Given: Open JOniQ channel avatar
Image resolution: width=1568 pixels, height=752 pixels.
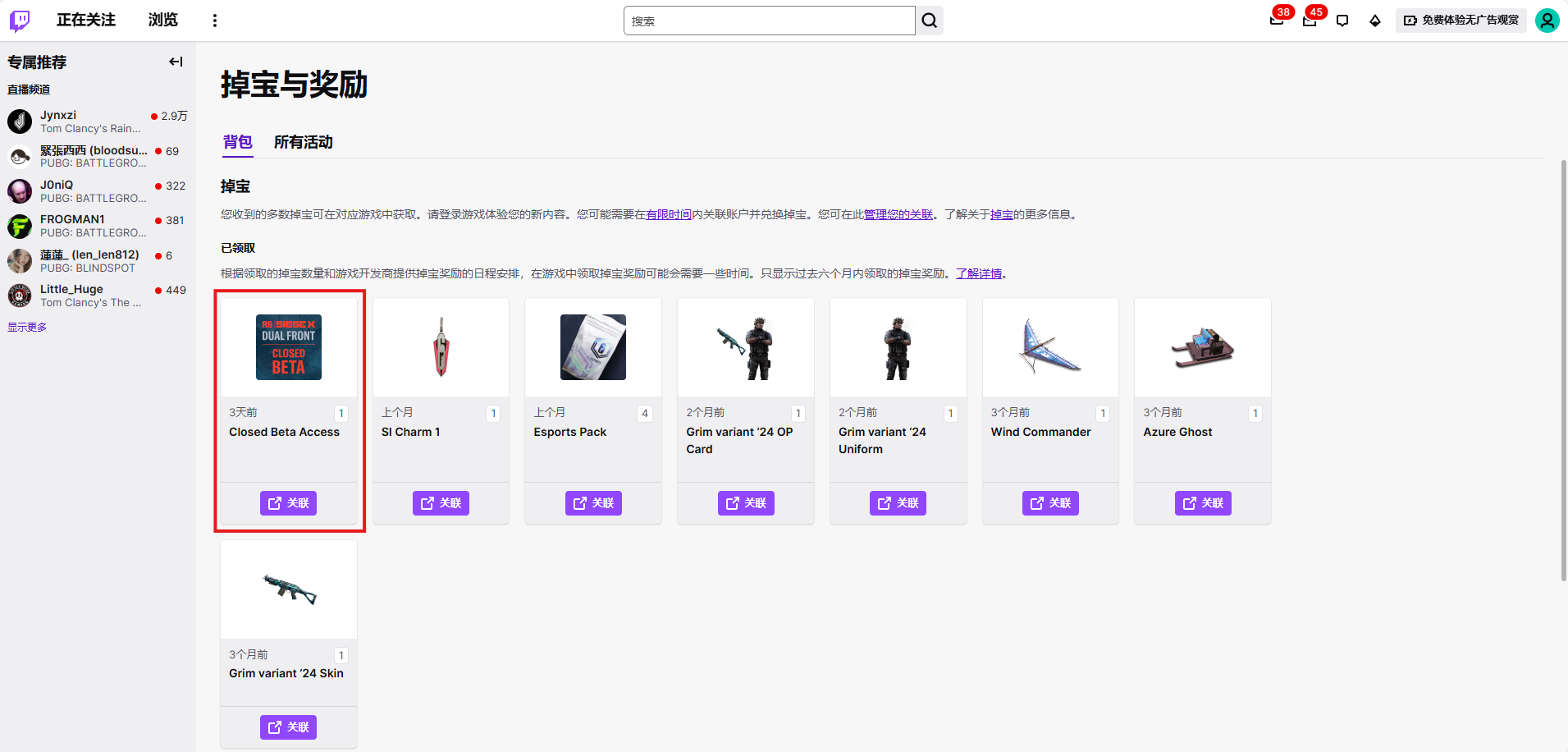Looking at the screenshot, I should [20, 191].
